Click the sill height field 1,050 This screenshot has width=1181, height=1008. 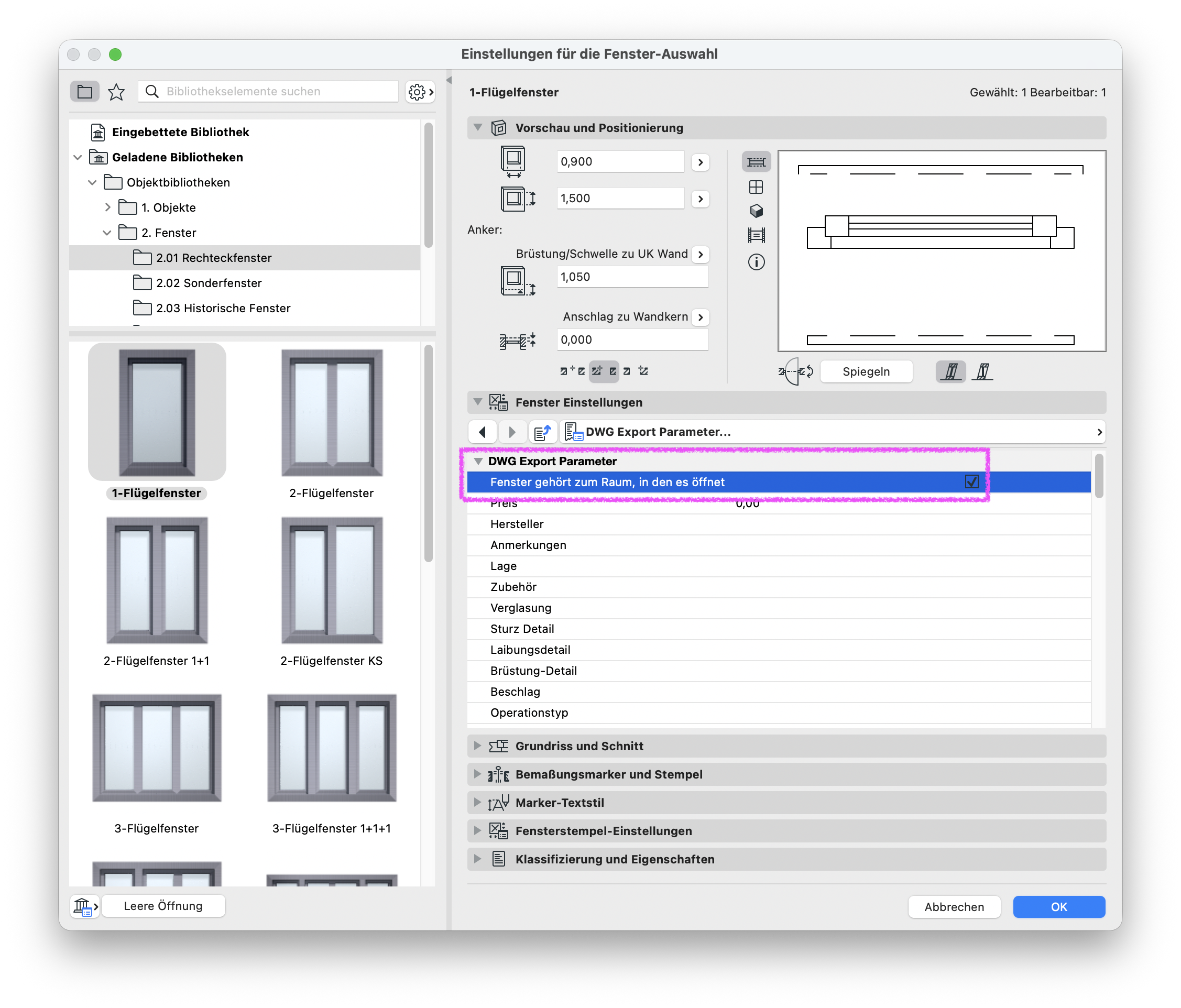632,277
